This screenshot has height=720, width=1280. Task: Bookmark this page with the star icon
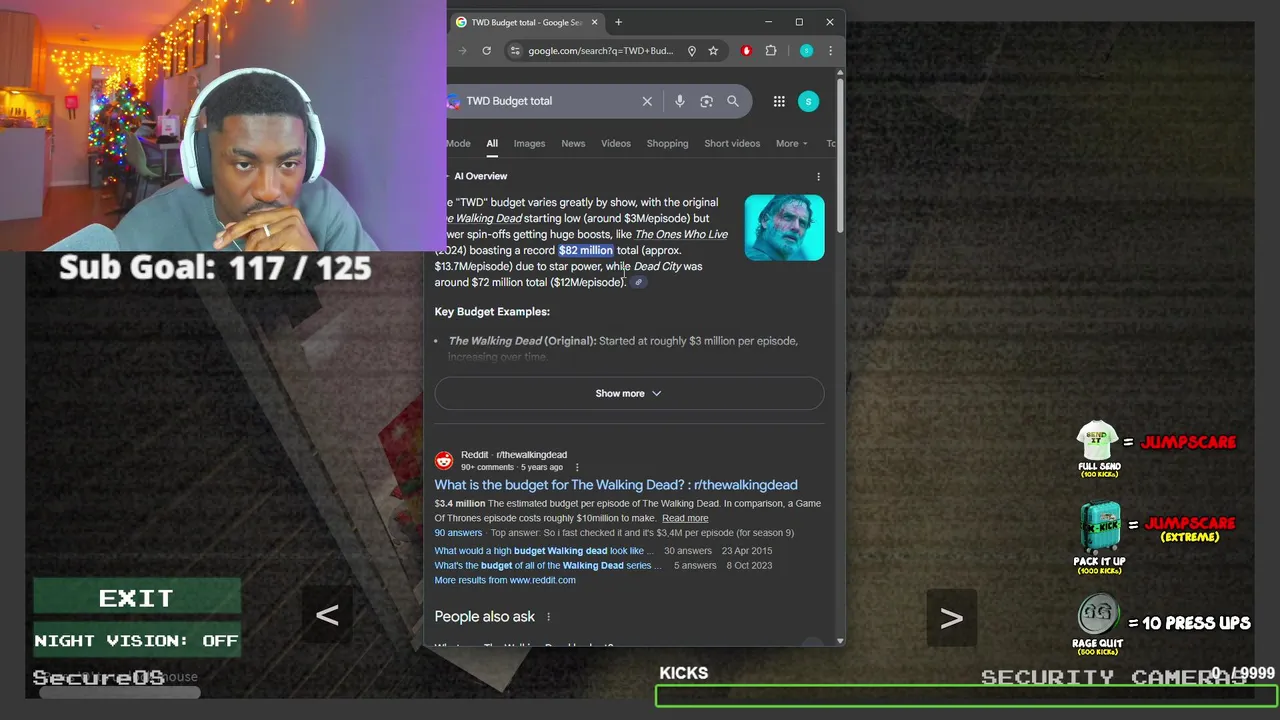tap(713, 51)
